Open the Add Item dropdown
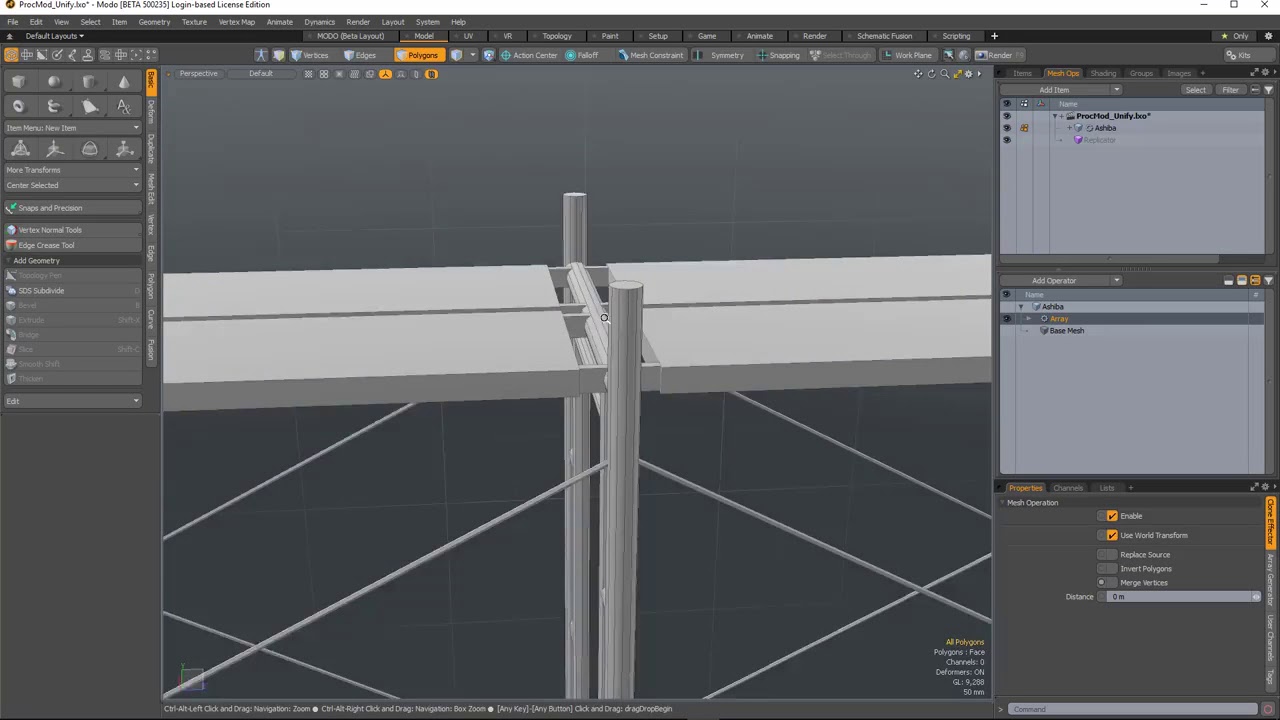Image resolution: width=1280 pixels, height=720 pixels. click(1061, 90)
